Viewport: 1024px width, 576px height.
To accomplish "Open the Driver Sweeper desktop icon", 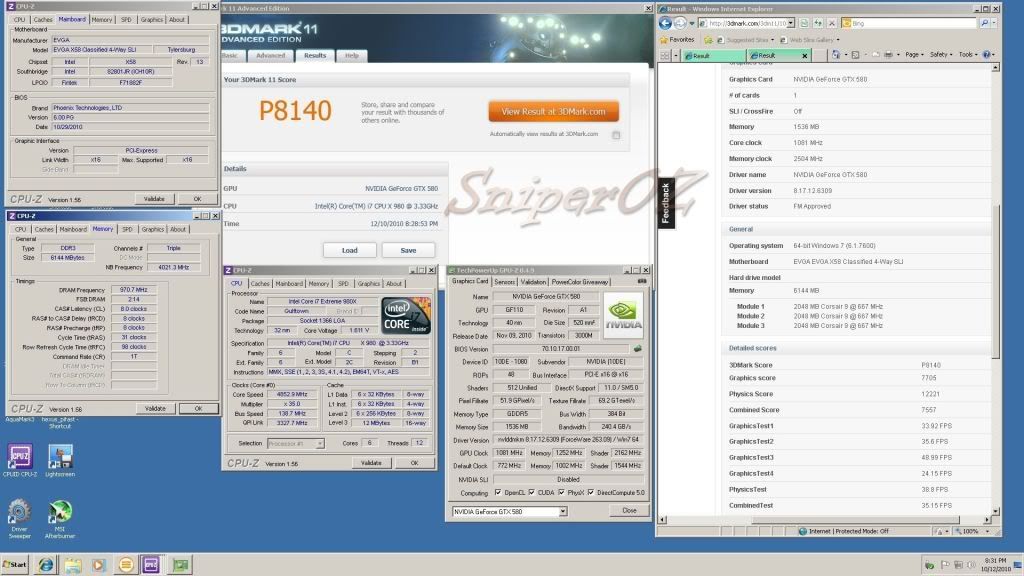I will [x=18, y=511].
